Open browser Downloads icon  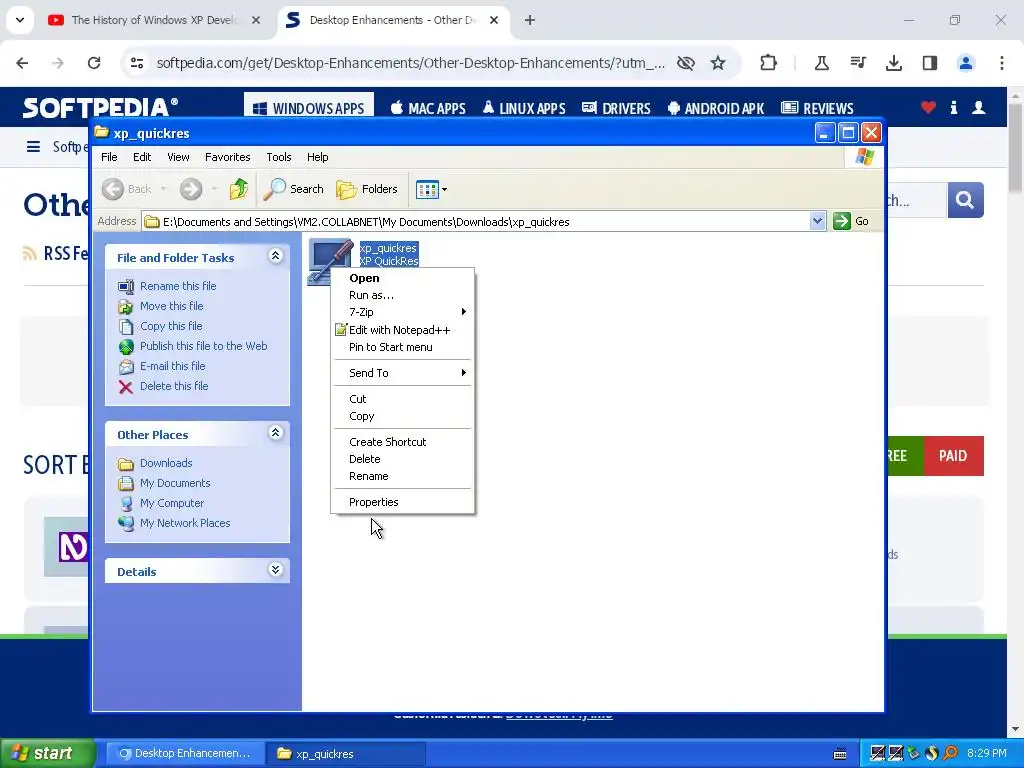[x=893, y=63]
